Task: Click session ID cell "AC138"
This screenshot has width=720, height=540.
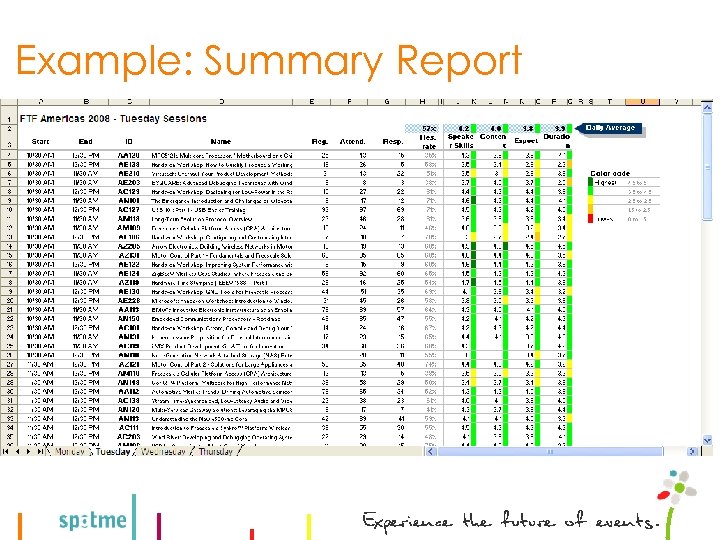Action: tap(129, 401)
